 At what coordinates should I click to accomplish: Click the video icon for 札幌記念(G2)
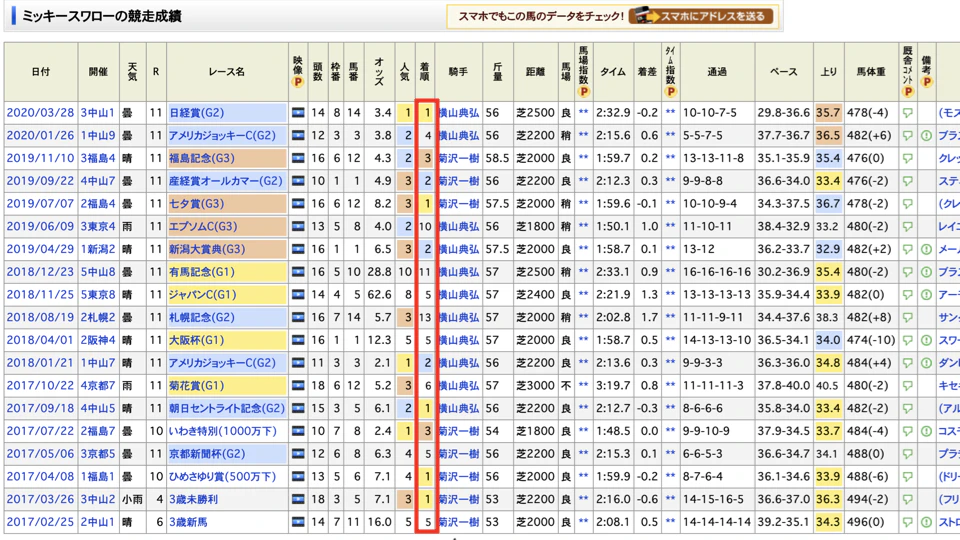point(298,317)
